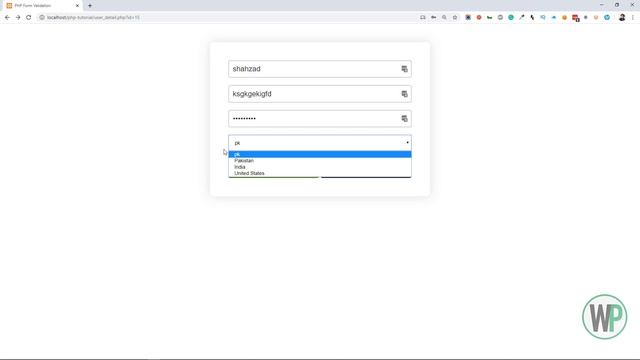
Task: Choose India from the country list
Action: click(x=320, y=167)
